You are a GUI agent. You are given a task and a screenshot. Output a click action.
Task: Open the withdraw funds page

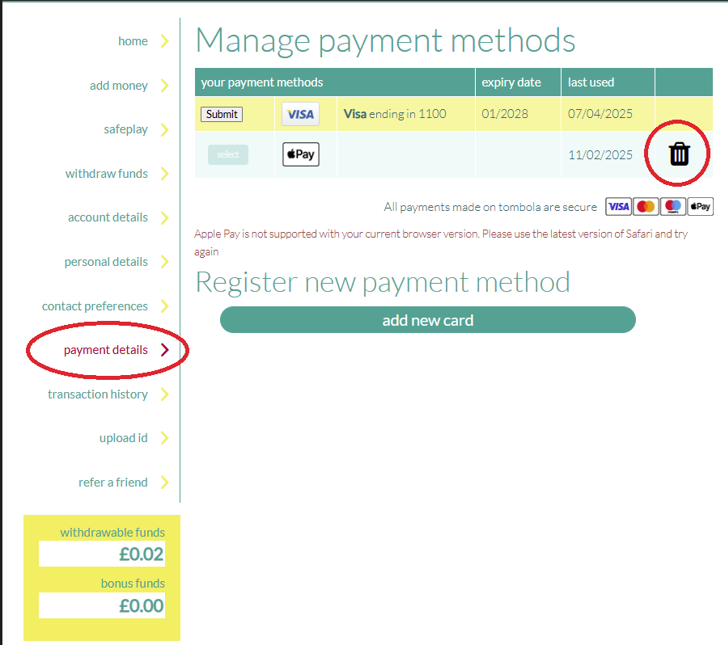tap(107, 174)
